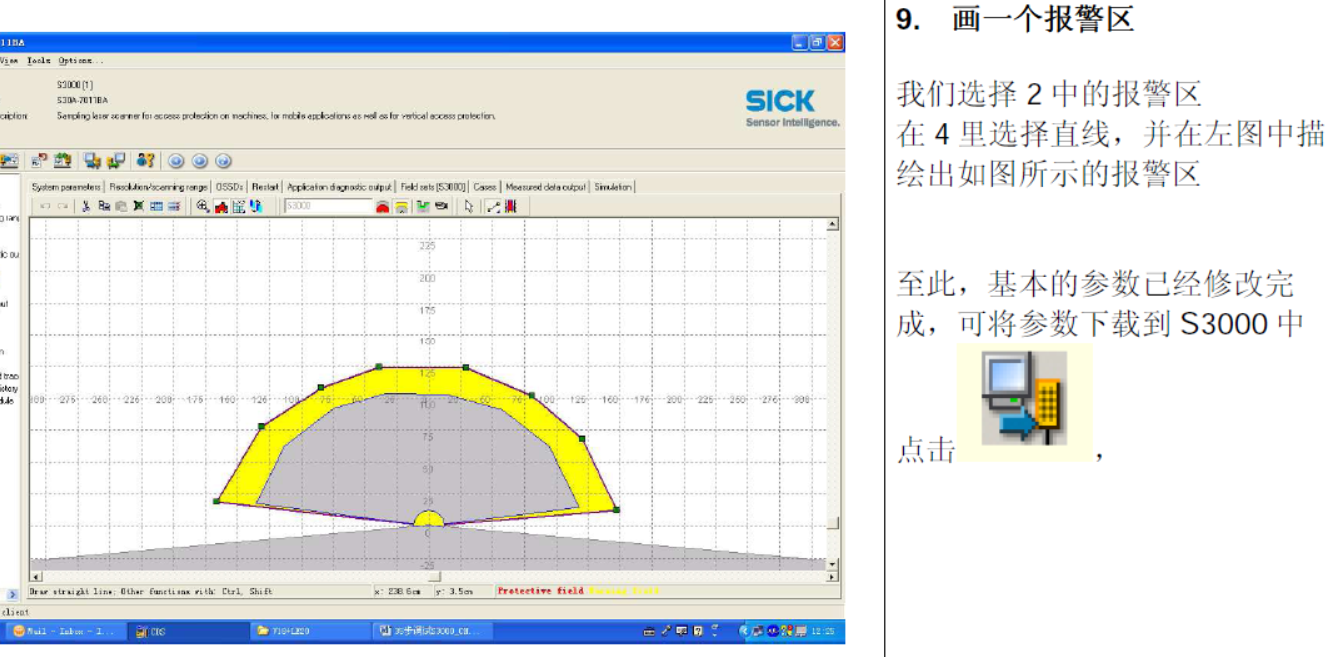Click the Paste icon in field toolbar
The height and width of the screenshot is (657, 1337).
pyautogui.click(x=121, y=206)
